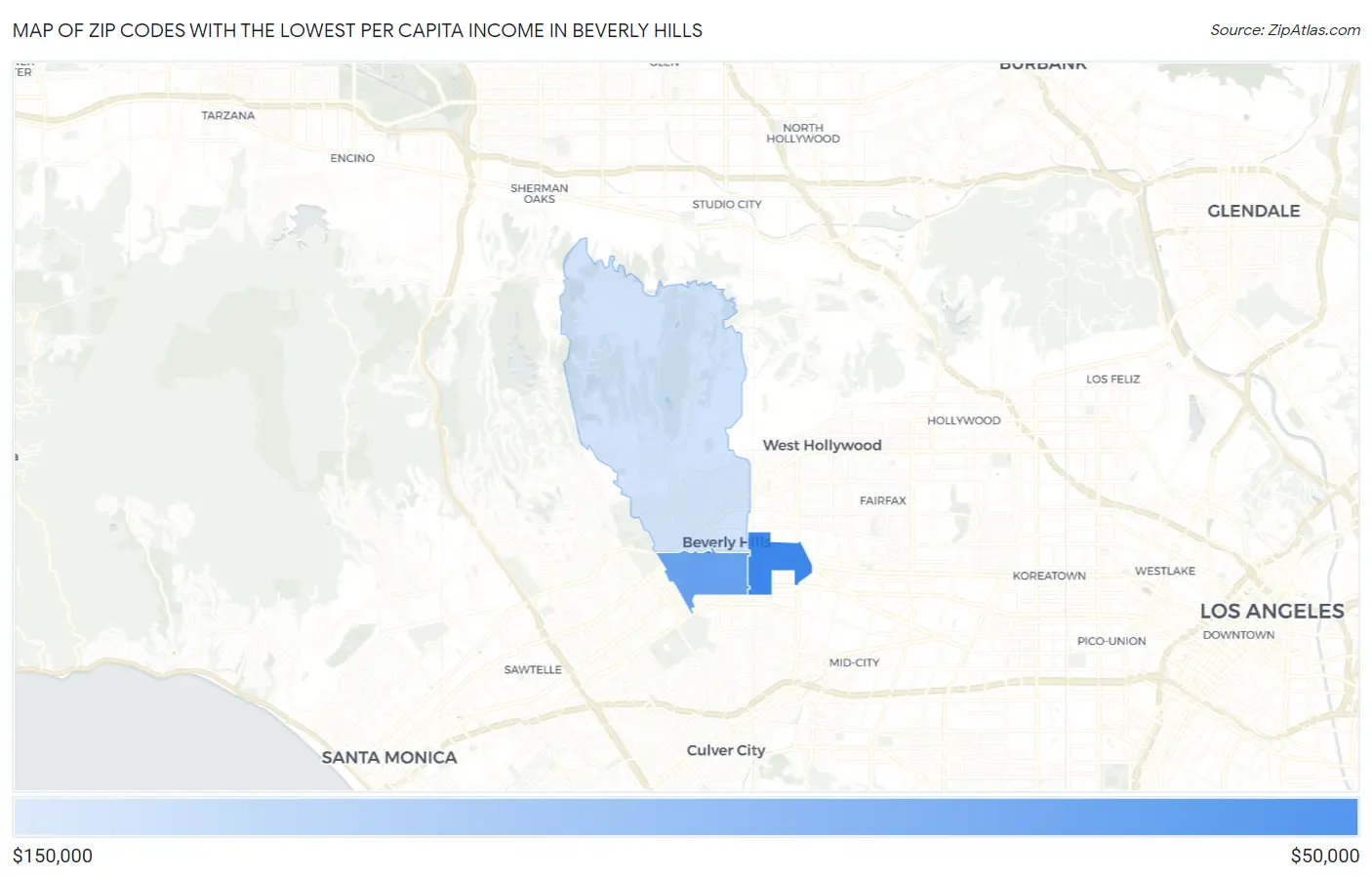
Task: Click the KOREATOWN map label
Action: click(x=1049, y=576)
